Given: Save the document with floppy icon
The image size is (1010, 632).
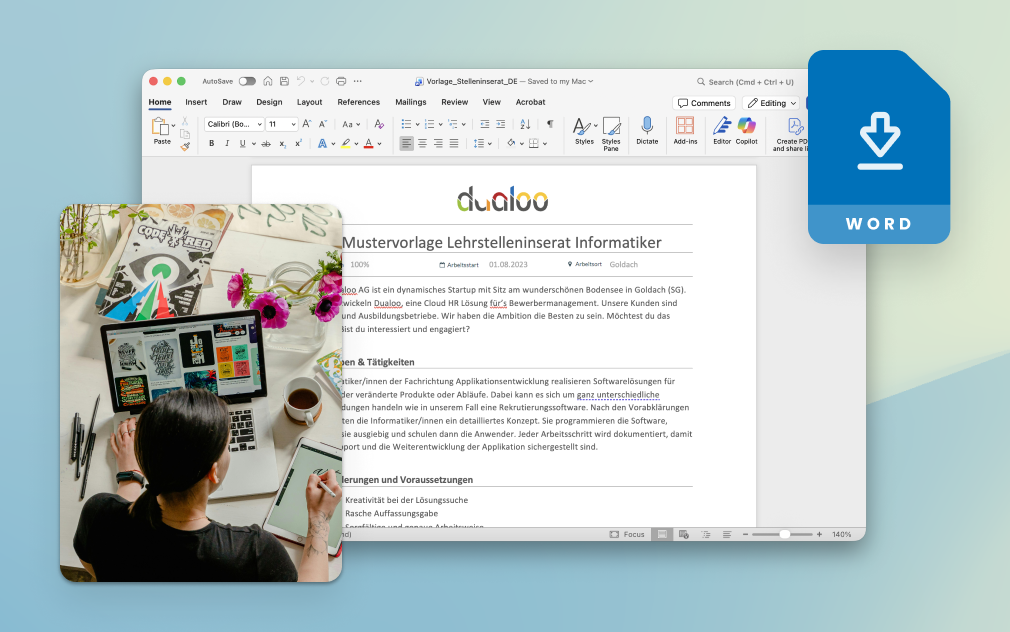Looking at the screenshot, I should point(284,81).
